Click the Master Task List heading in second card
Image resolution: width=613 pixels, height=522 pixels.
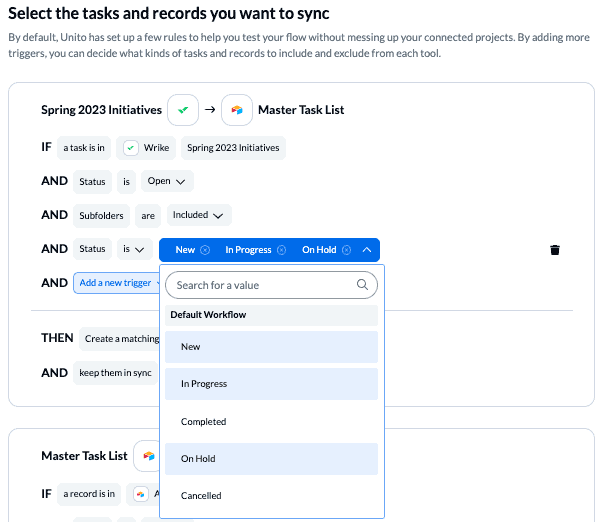(84, 456)
